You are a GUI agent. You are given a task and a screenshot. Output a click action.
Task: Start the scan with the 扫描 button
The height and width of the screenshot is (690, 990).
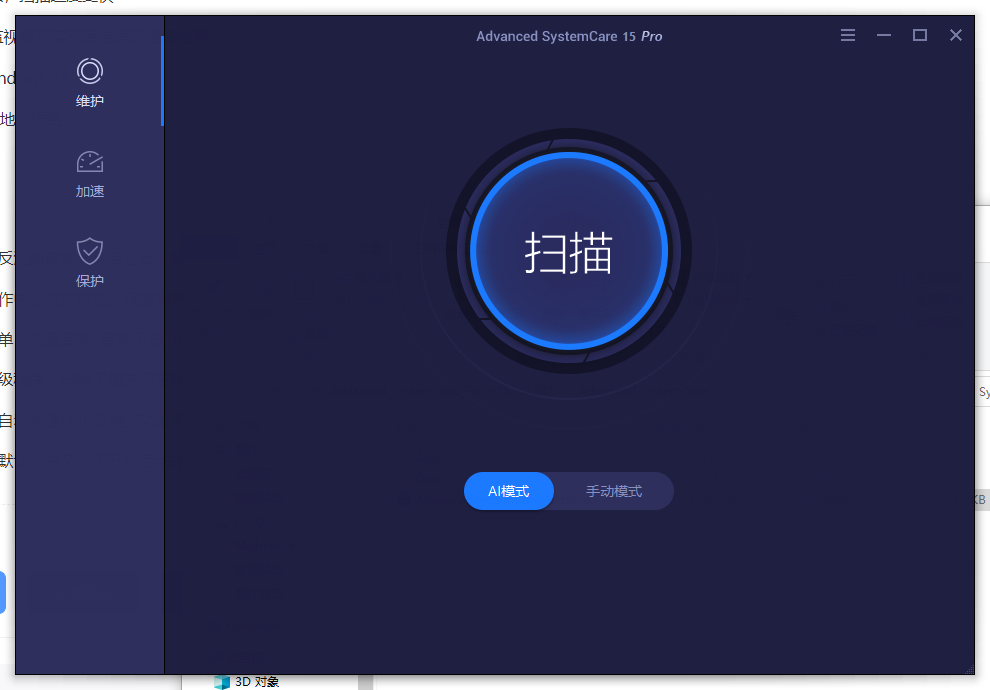(569, 252)
